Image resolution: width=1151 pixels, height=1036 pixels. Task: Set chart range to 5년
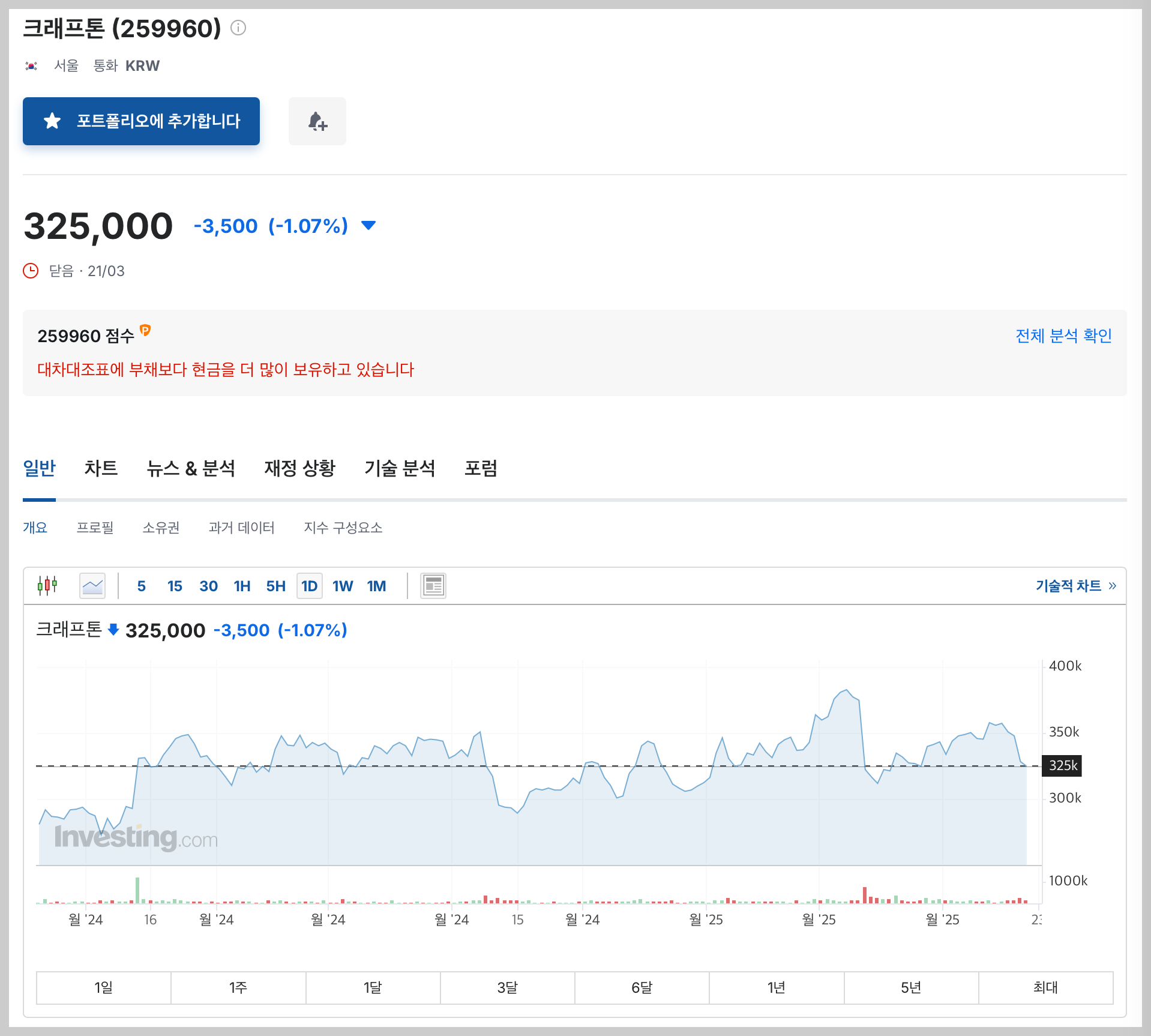pos(911,987)
